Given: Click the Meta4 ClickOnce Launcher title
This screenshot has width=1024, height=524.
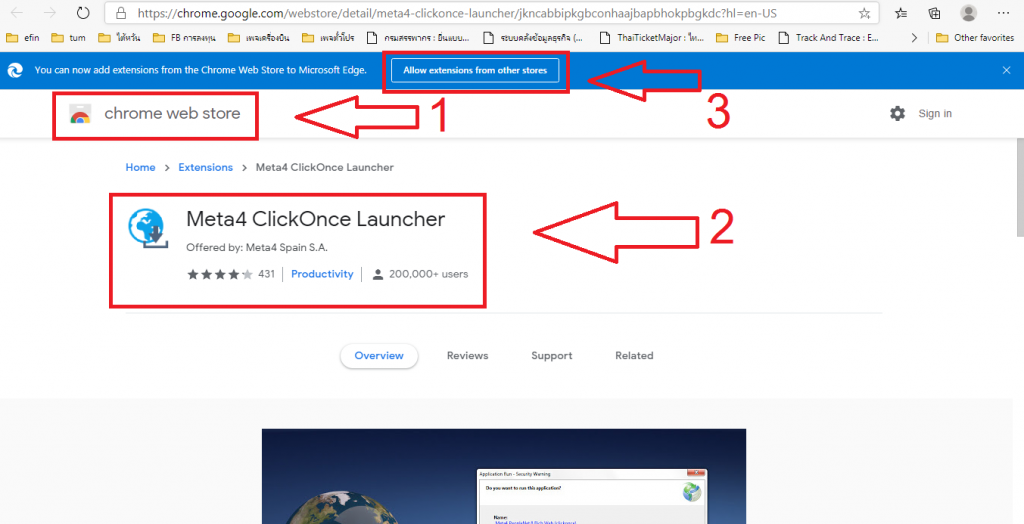Looking at the screenshot, I should [x=315, y=219].
